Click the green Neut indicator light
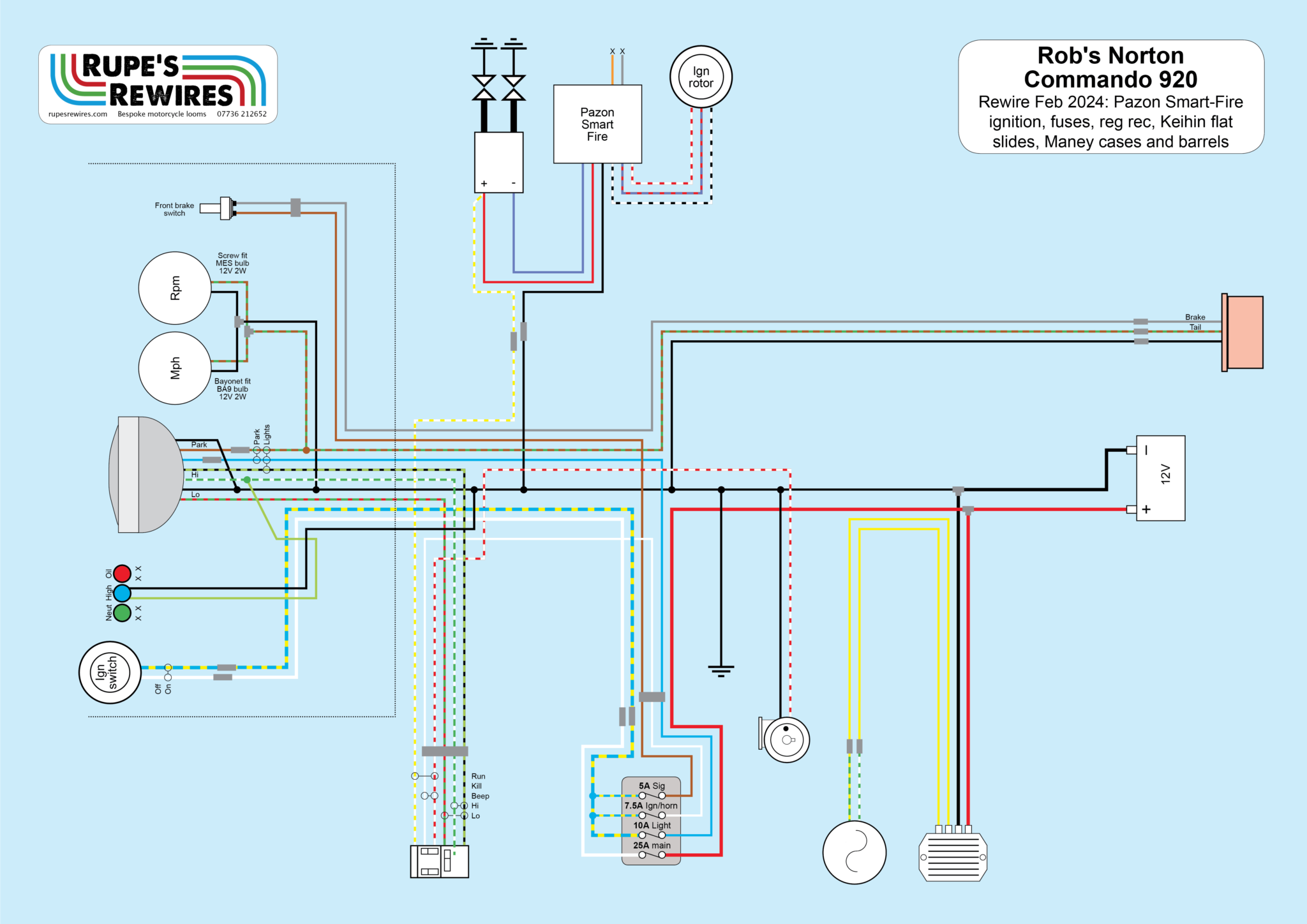The height and width of the screenshot is (924, 1307). coord(122,613)
